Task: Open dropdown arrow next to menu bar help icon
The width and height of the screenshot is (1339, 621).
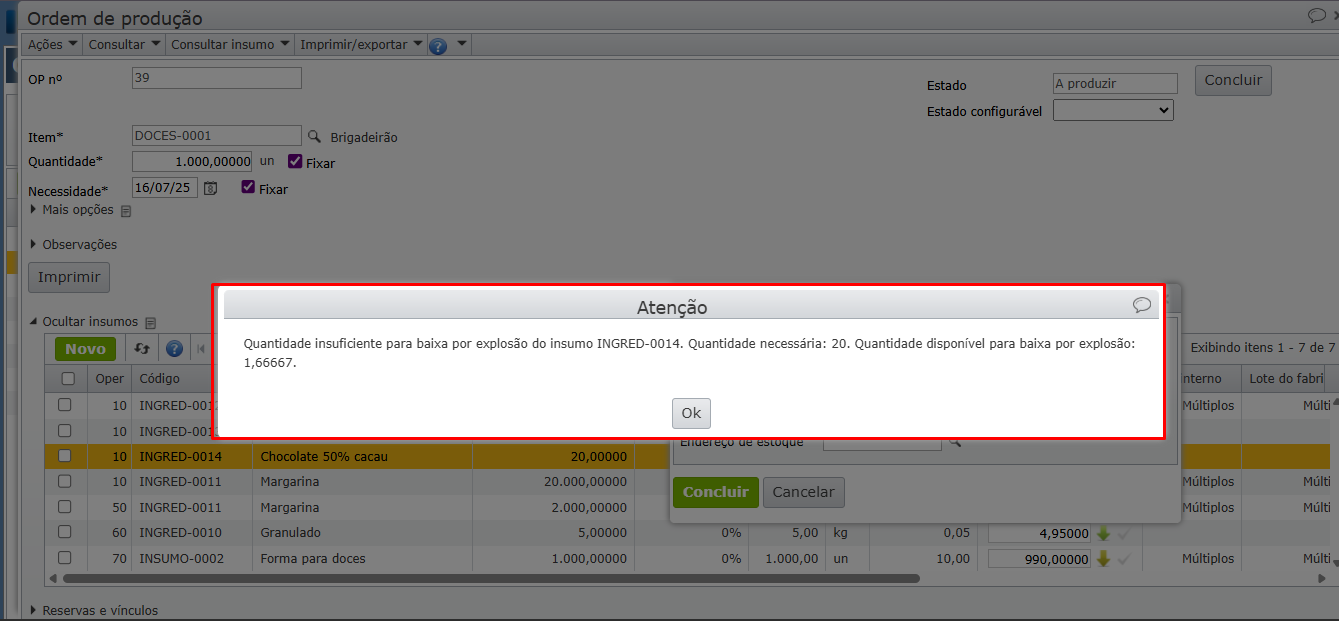Action: tap(461, 44)
